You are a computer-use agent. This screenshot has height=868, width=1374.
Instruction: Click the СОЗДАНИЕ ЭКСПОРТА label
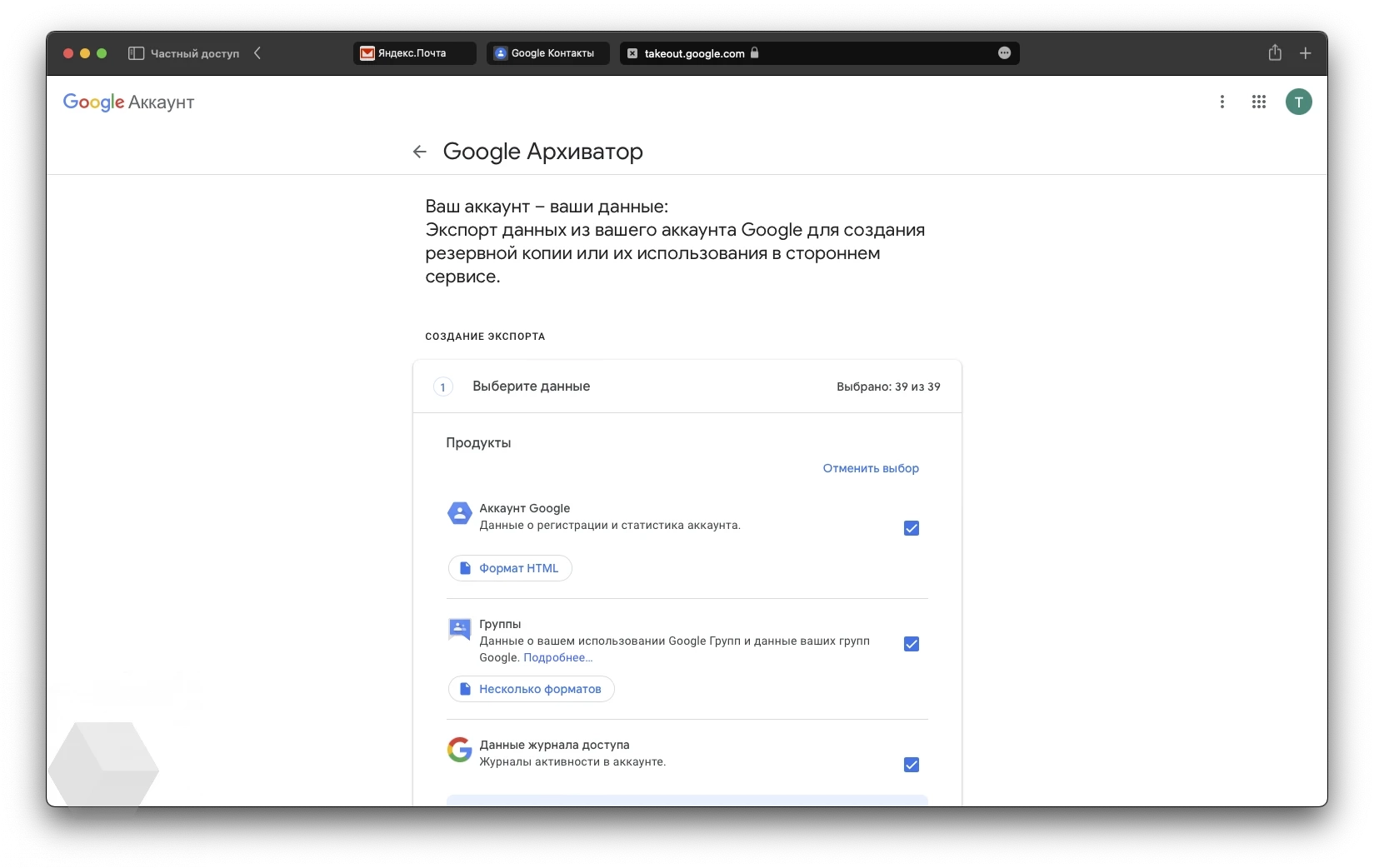485,337
